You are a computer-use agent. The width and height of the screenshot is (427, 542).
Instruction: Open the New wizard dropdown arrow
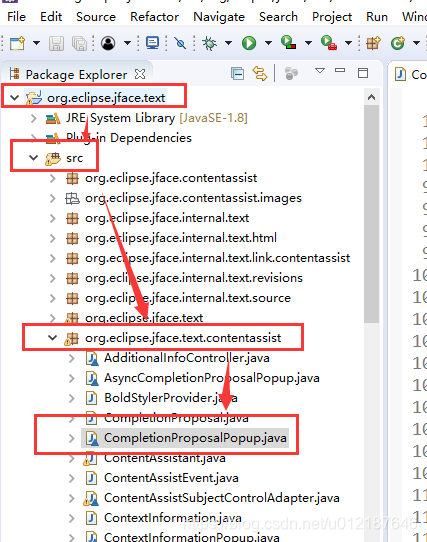coord(36,43)
